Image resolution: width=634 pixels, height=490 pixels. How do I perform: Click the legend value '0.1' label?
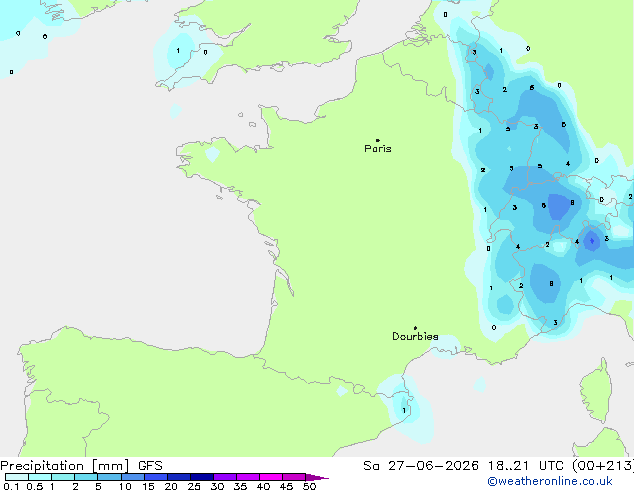tap(11, 486)
